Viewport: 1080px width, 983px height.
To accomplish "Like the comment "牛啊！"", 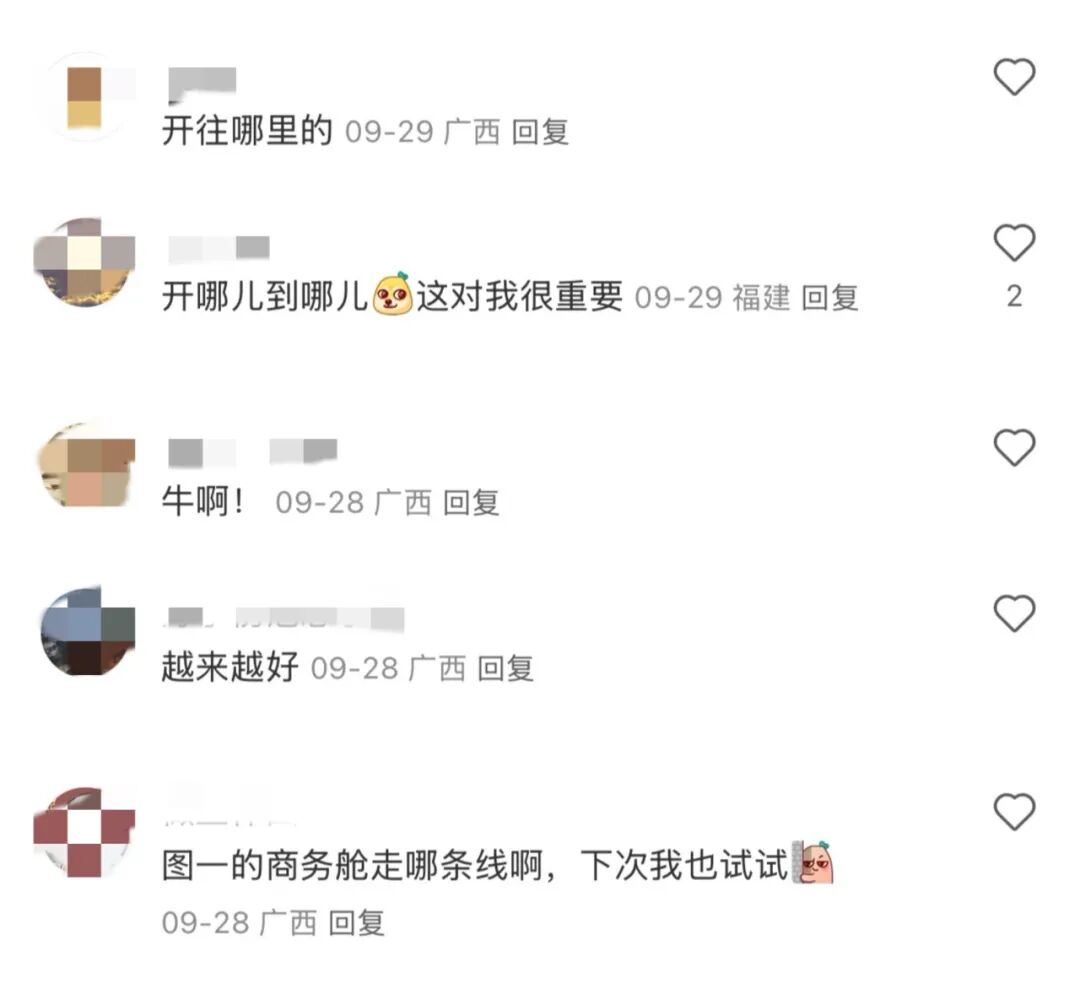I will point(1014,447).
